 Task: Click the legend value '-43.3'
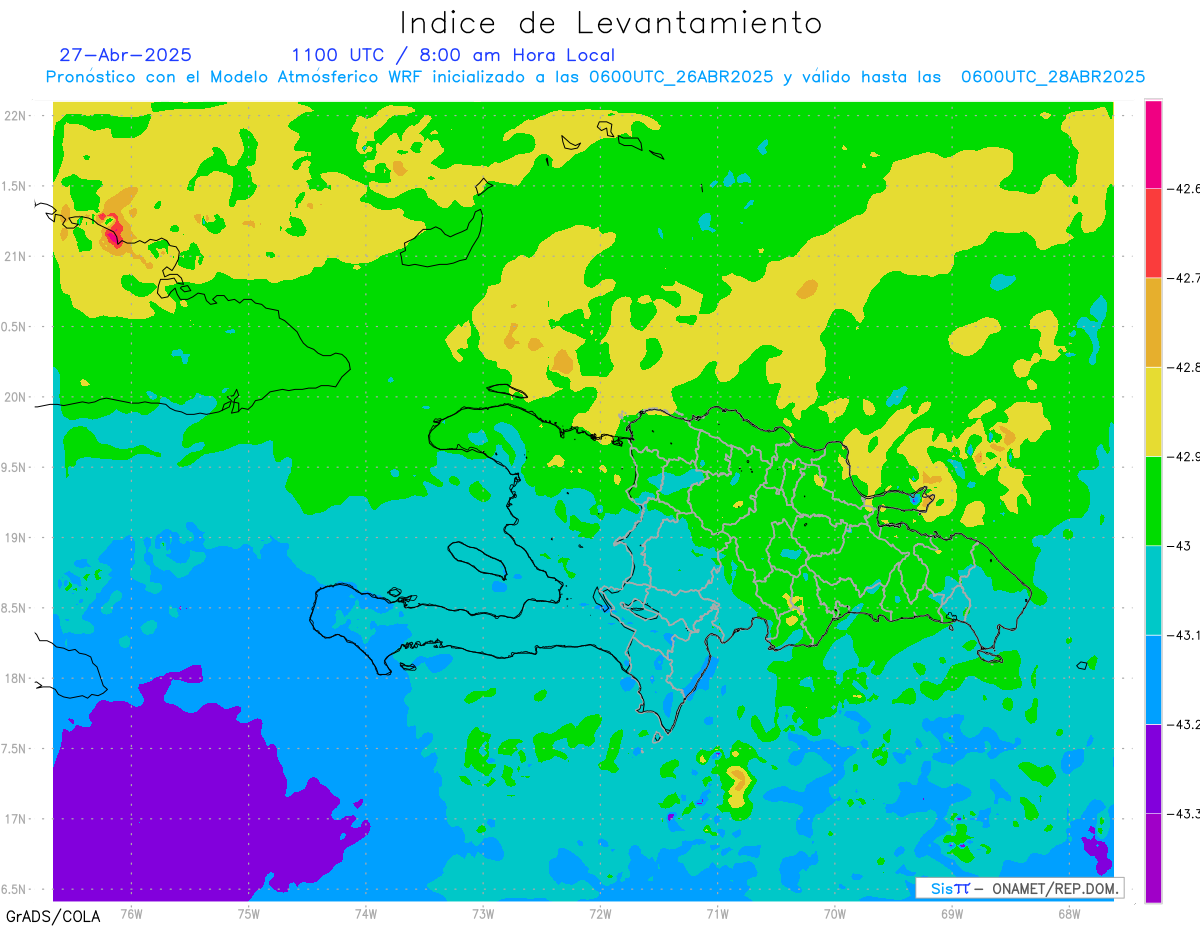[1185, 813]
